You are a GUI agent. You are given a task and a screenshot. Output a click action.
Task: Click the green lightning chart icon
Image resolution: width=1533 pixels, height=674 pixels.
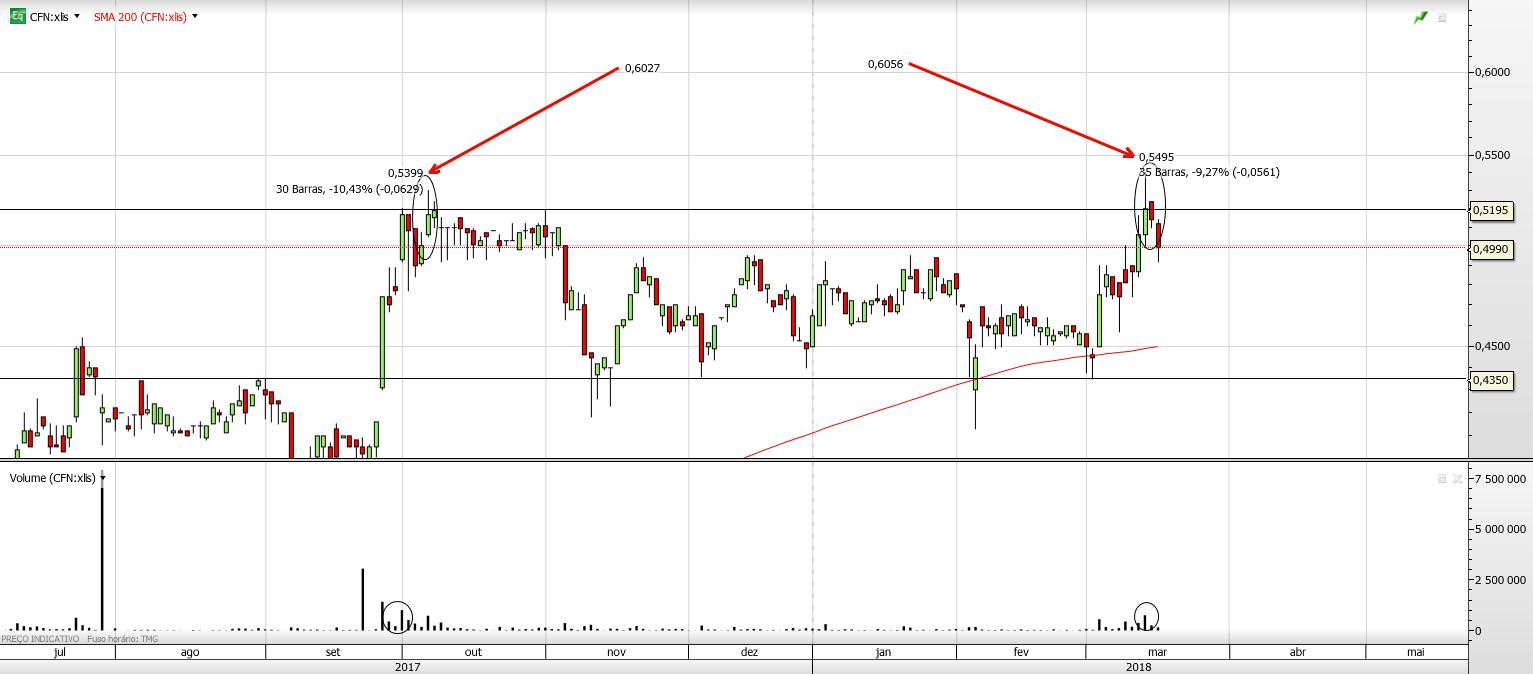click(x=1420, y=17)
